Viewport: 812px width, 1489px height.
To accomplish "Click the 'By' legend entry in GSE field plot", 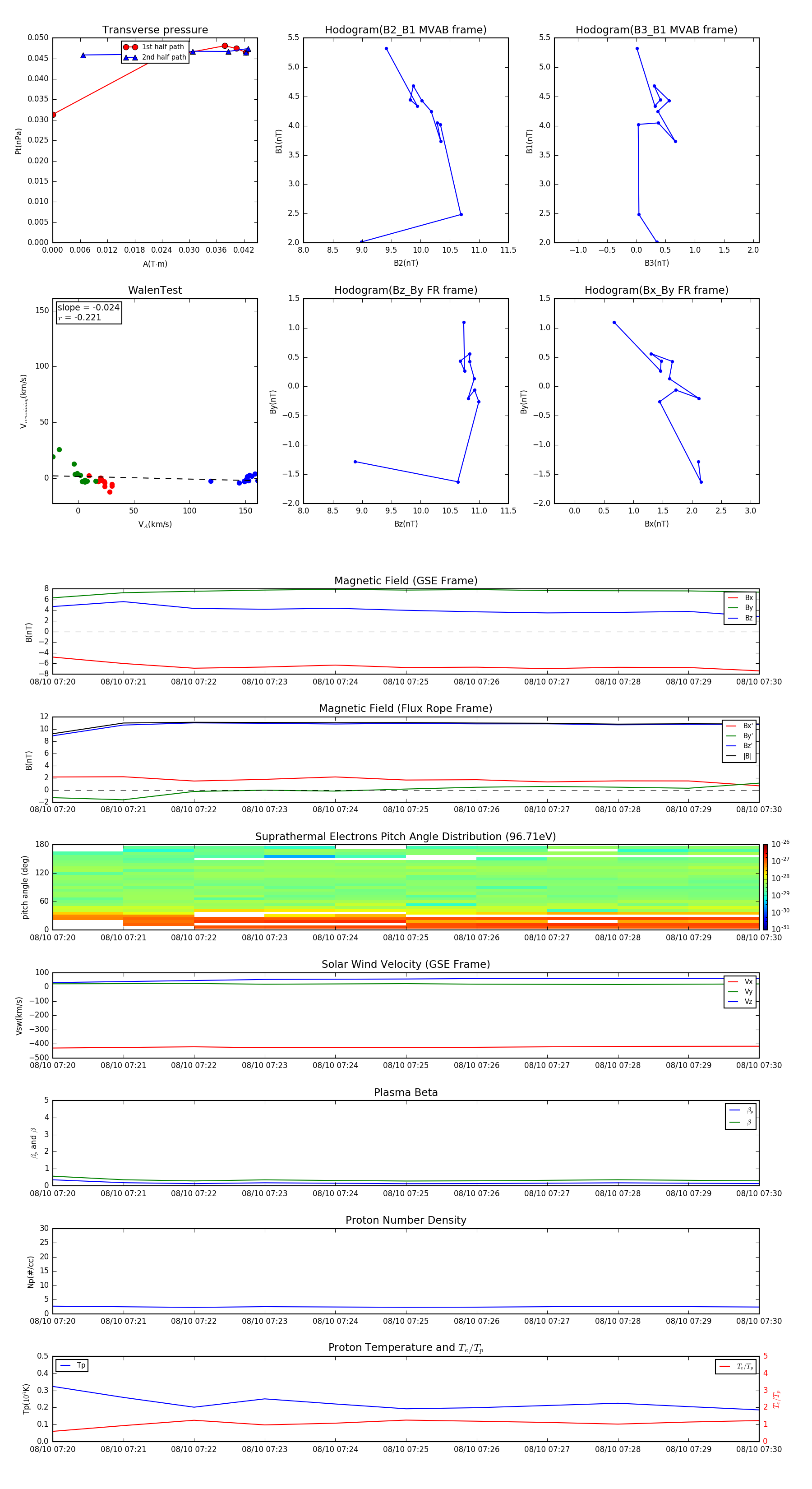I will point(740,607).
